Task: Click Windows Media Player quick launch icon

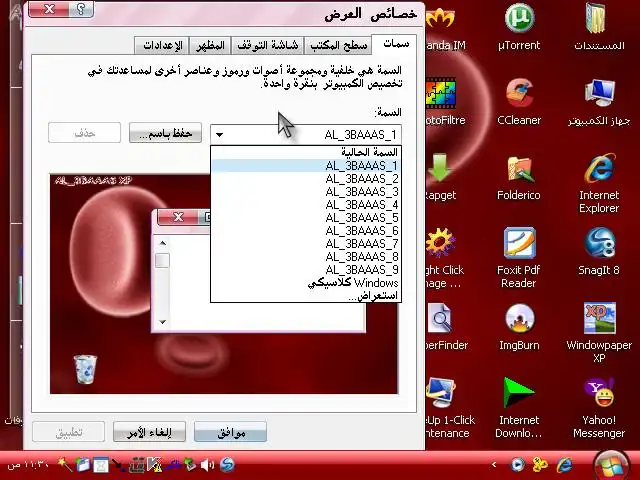Action: pyautogui.click(x=518, y=464)
